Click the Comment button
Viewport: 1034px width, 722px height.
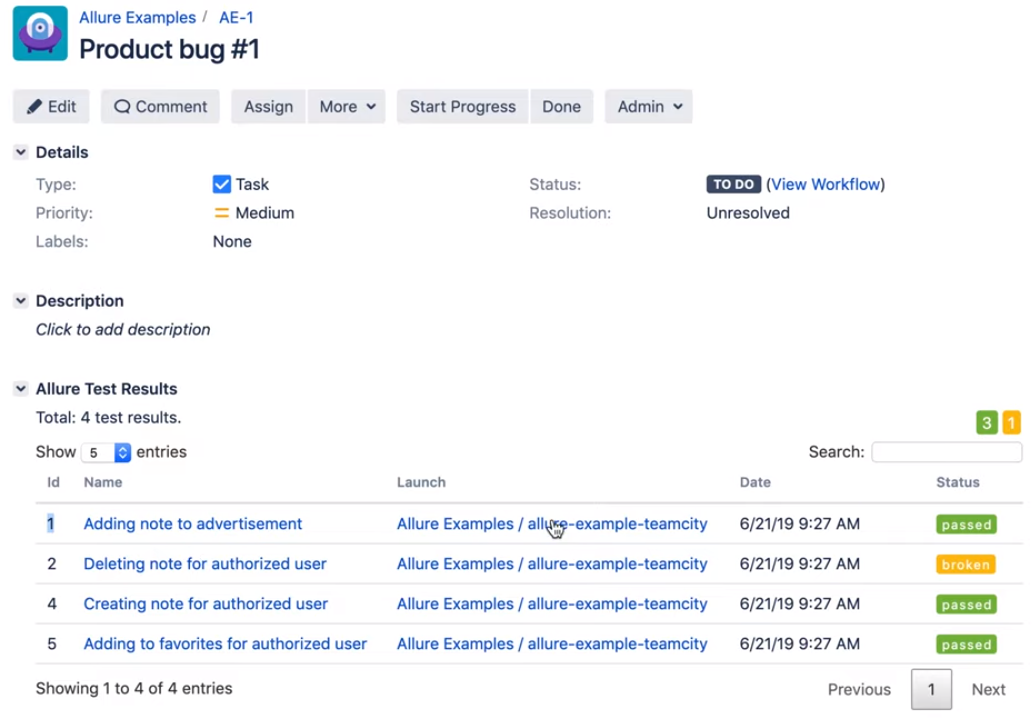point(160,107)
